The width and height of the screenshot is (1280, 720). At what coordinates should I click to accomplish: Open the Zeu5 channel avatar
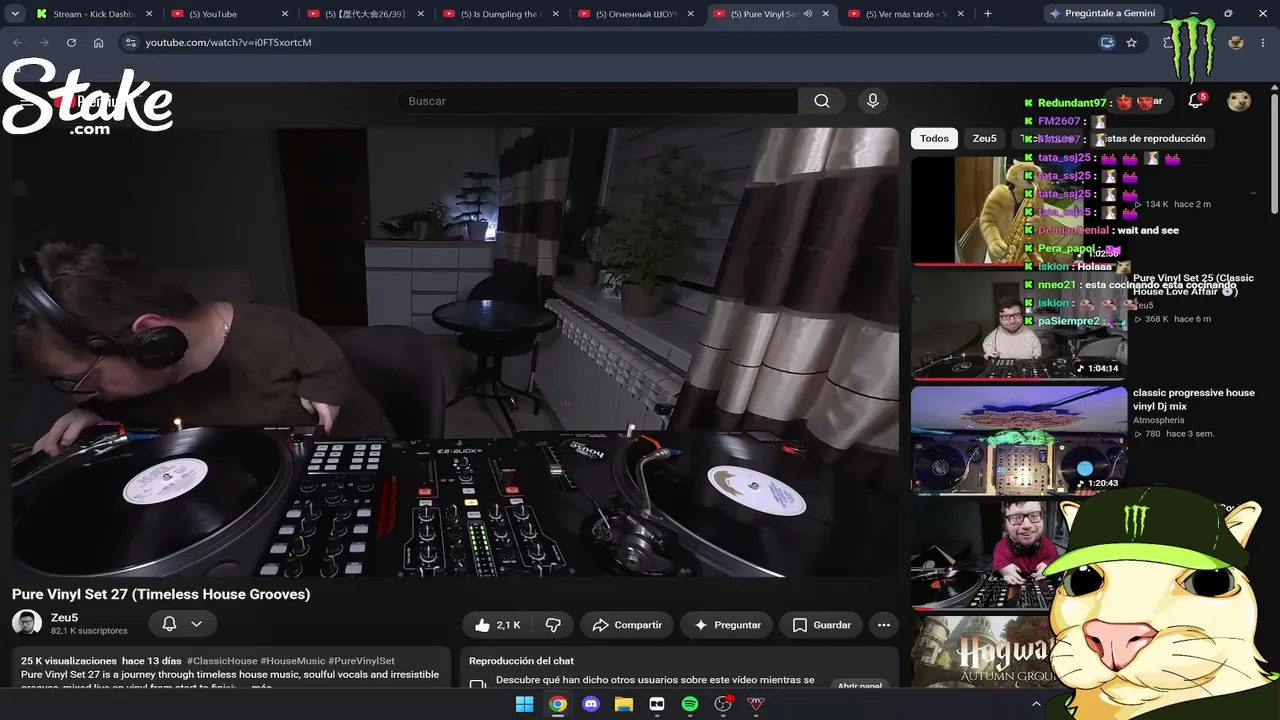coord(27,623)
